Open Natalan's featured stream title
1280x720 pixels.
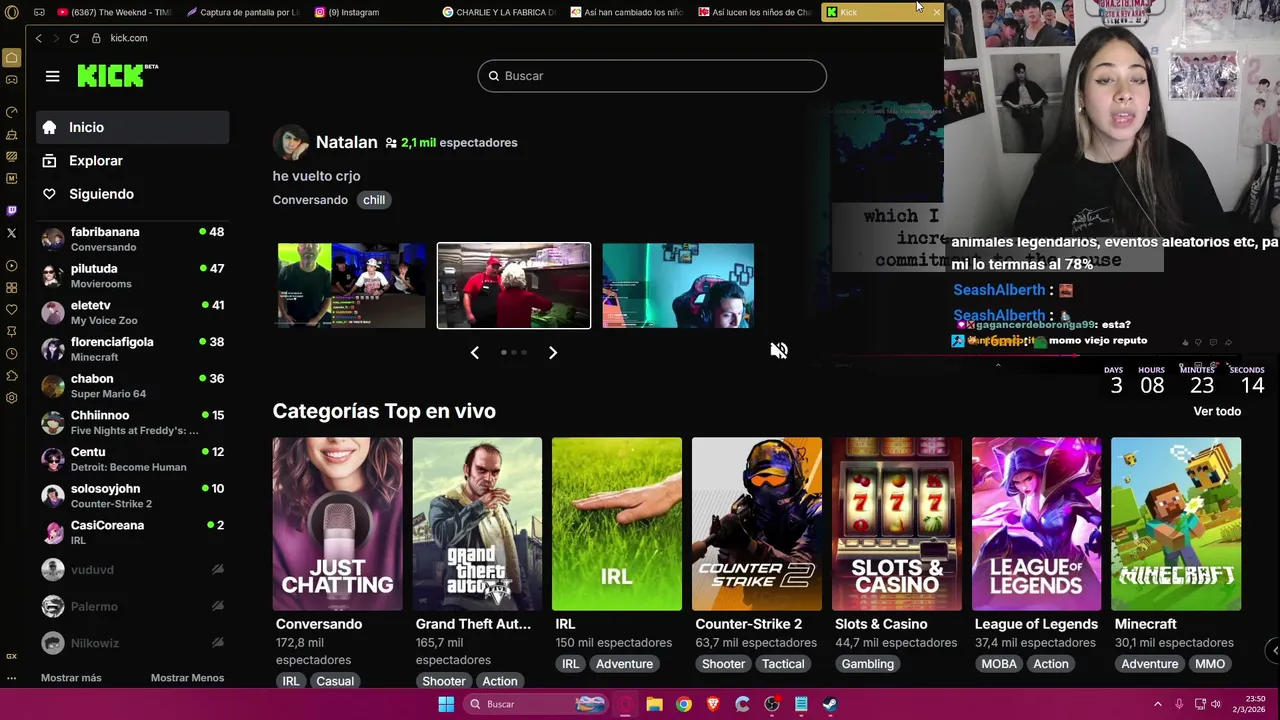pyautogui.click(x=316, y=176)
